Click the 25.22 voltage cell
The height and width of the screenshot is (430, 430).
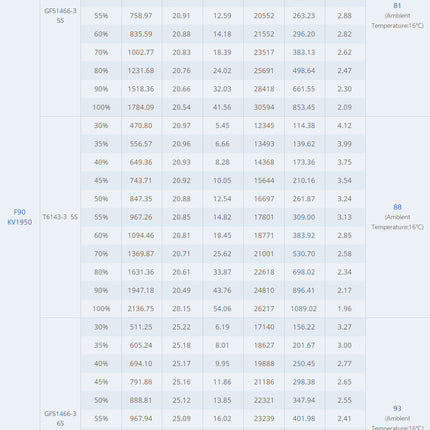pos(181,327)
